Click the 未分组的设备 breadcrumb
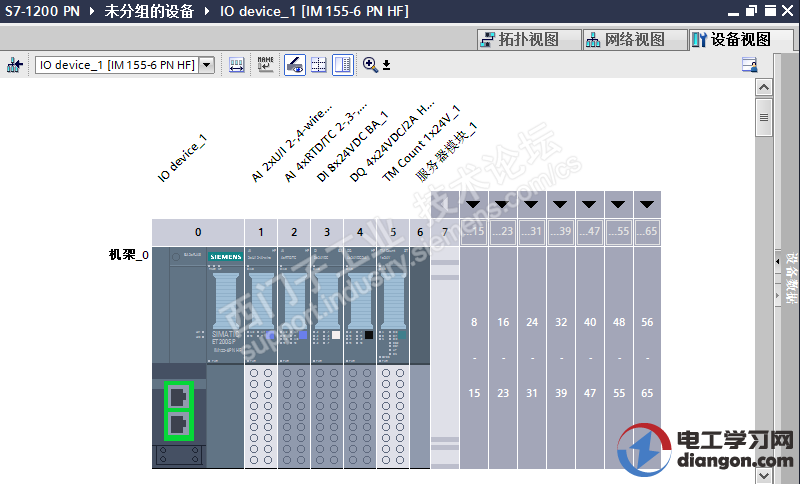Viewport: 800px width, 484px height. (149, 11)
